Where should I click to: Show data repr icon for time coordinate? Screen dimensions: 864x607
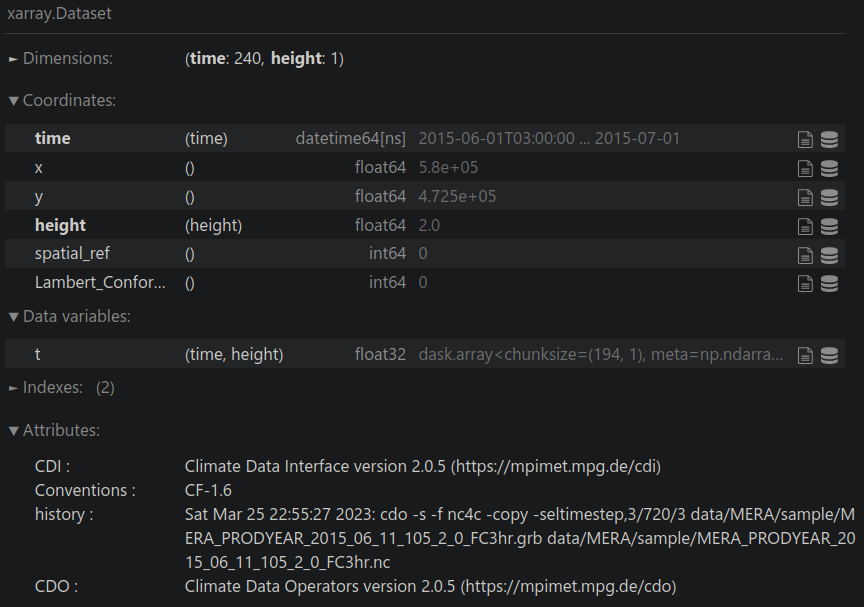pos(829,139)
